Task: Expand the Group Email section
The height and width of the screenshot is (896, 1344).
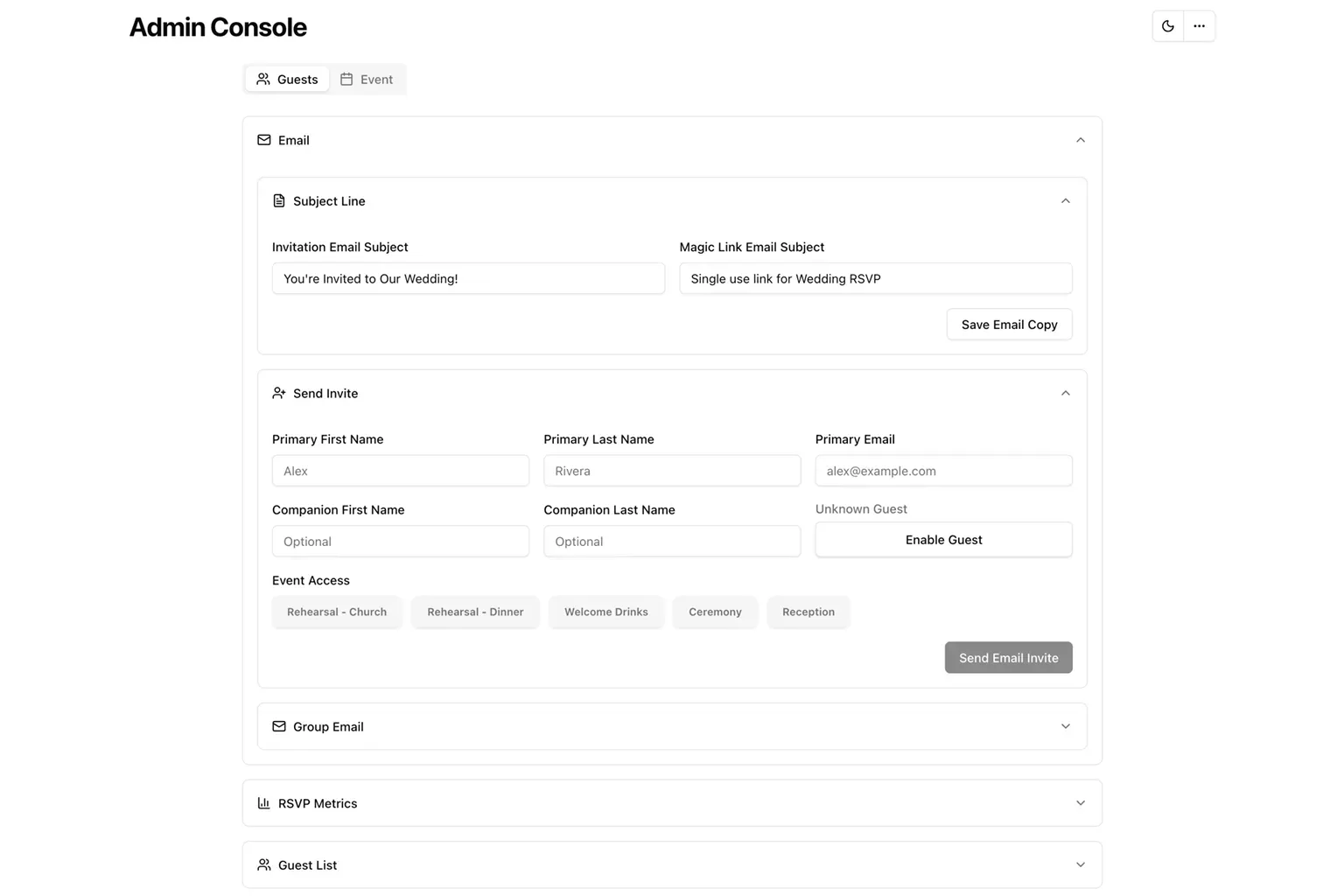Action: click(x=672, y=726)
